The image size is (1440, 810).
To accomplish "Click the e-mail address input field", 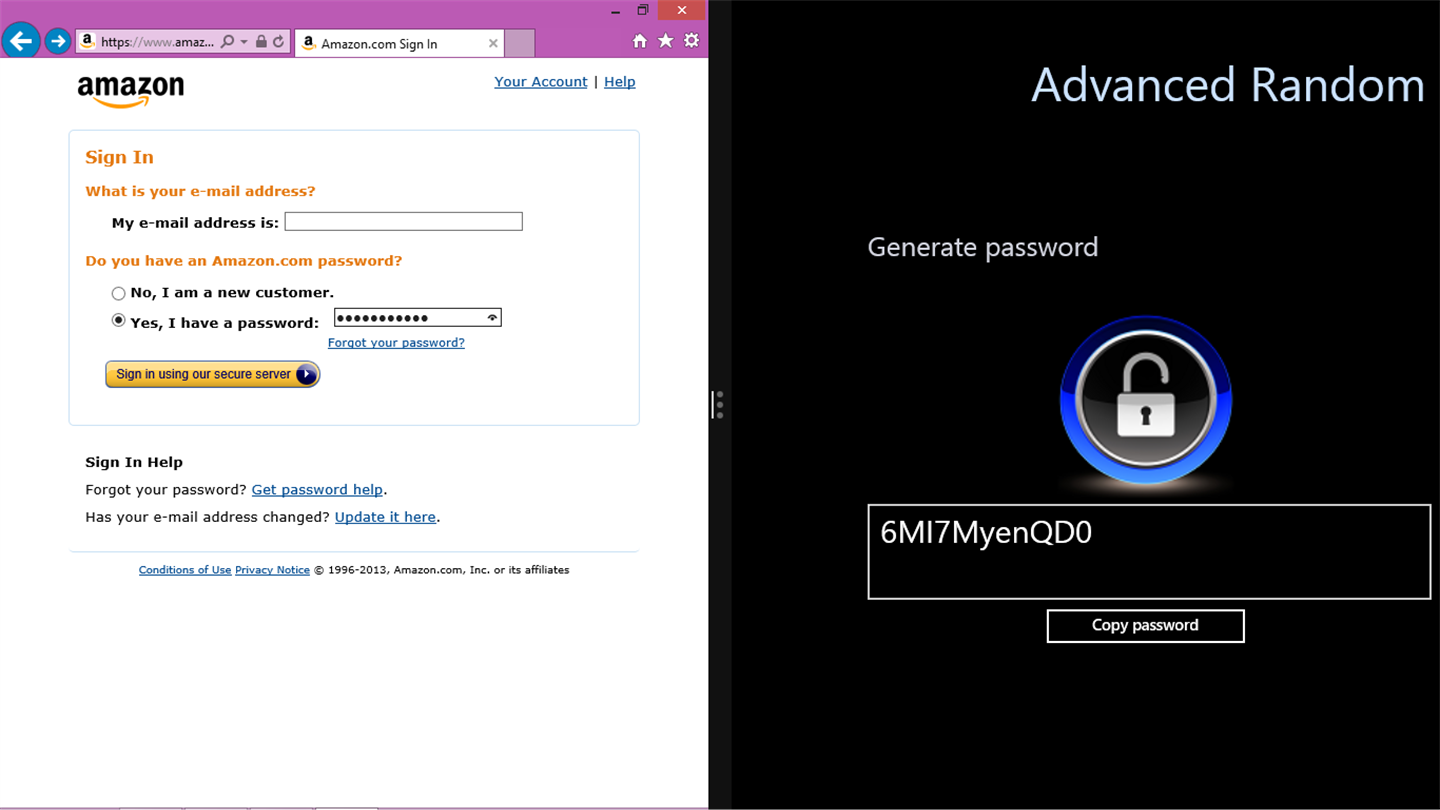I will [404, 222].
